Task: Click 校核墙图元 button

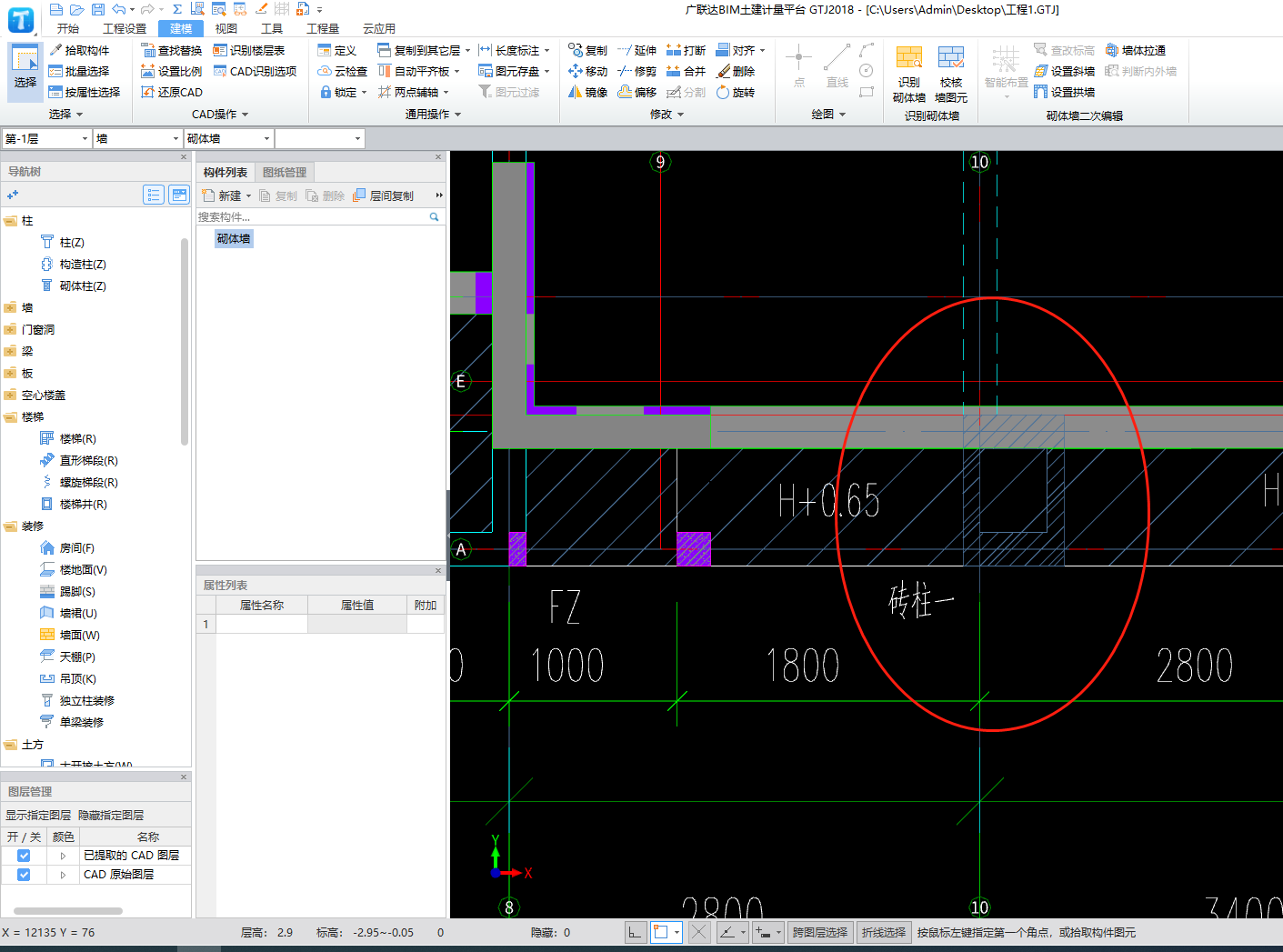Action: 951,75
